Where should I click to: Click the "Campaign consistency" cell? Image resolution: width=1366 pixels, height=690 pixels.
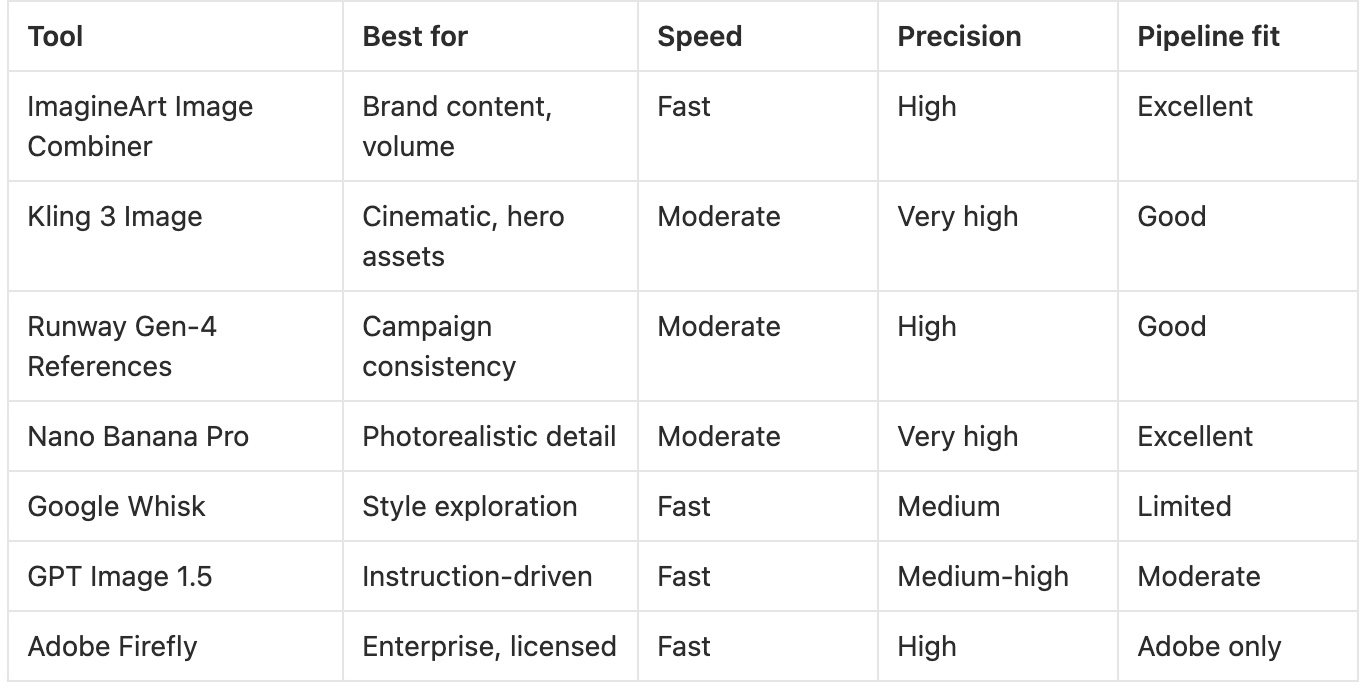(439, 346)
